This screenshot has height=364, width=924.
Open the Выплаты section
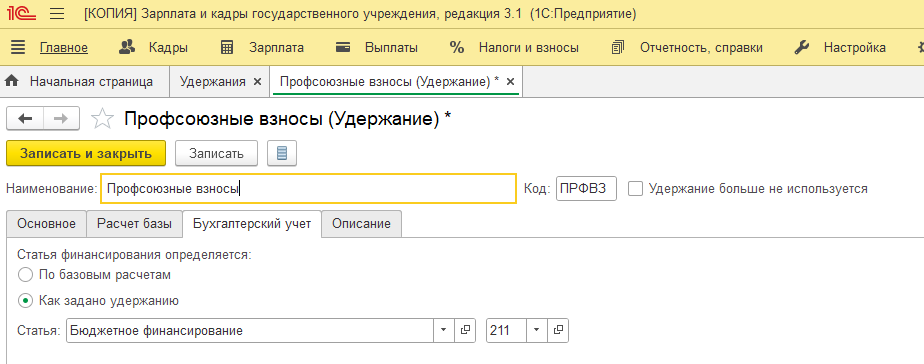391,48
